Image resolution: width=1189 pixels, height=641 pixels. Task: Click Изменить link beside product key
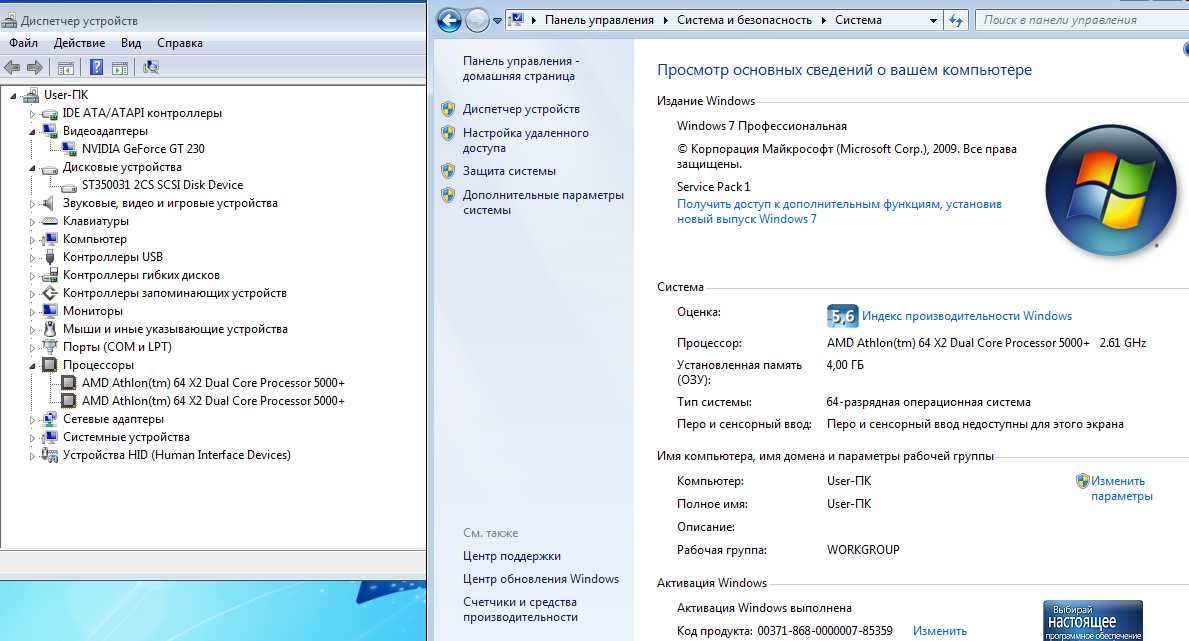tap(940, 631)
